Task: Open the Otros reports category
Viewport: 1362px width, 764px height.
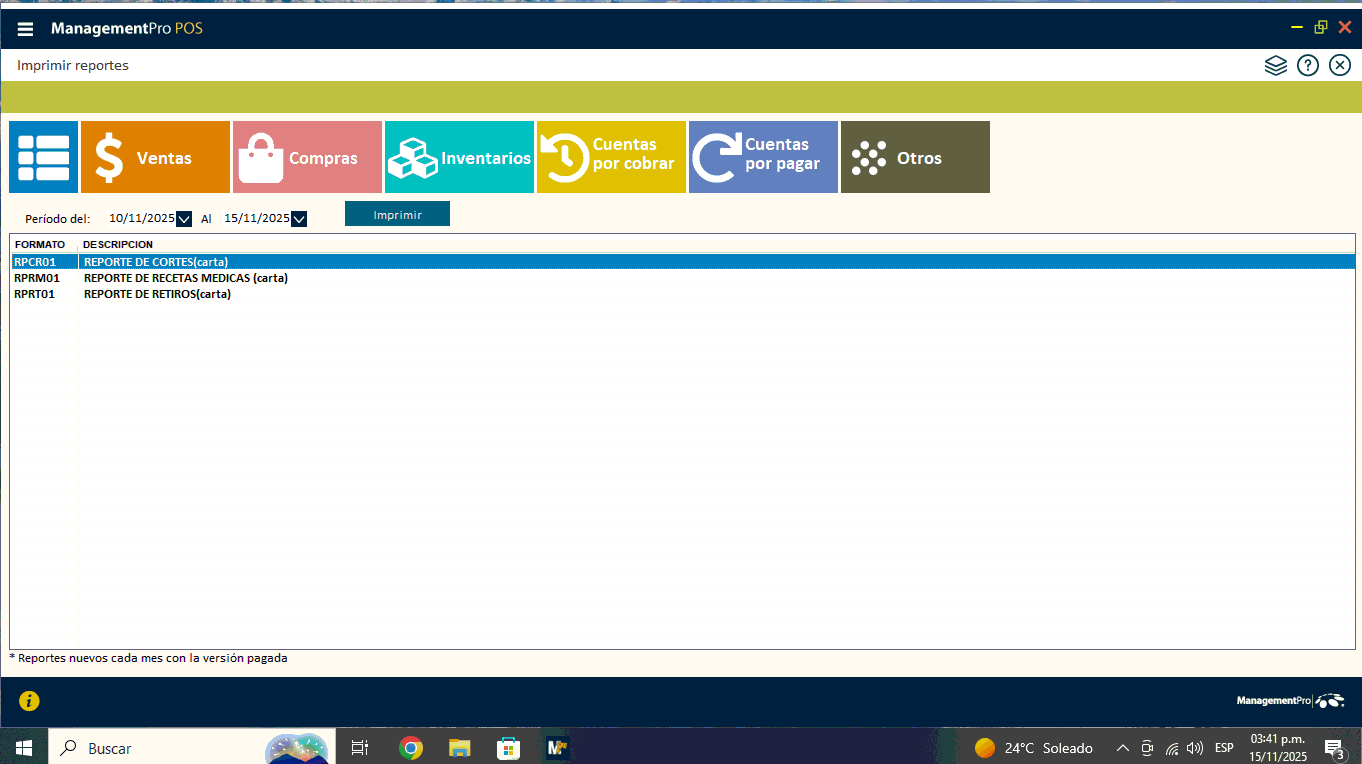Action: pos(915,157)
